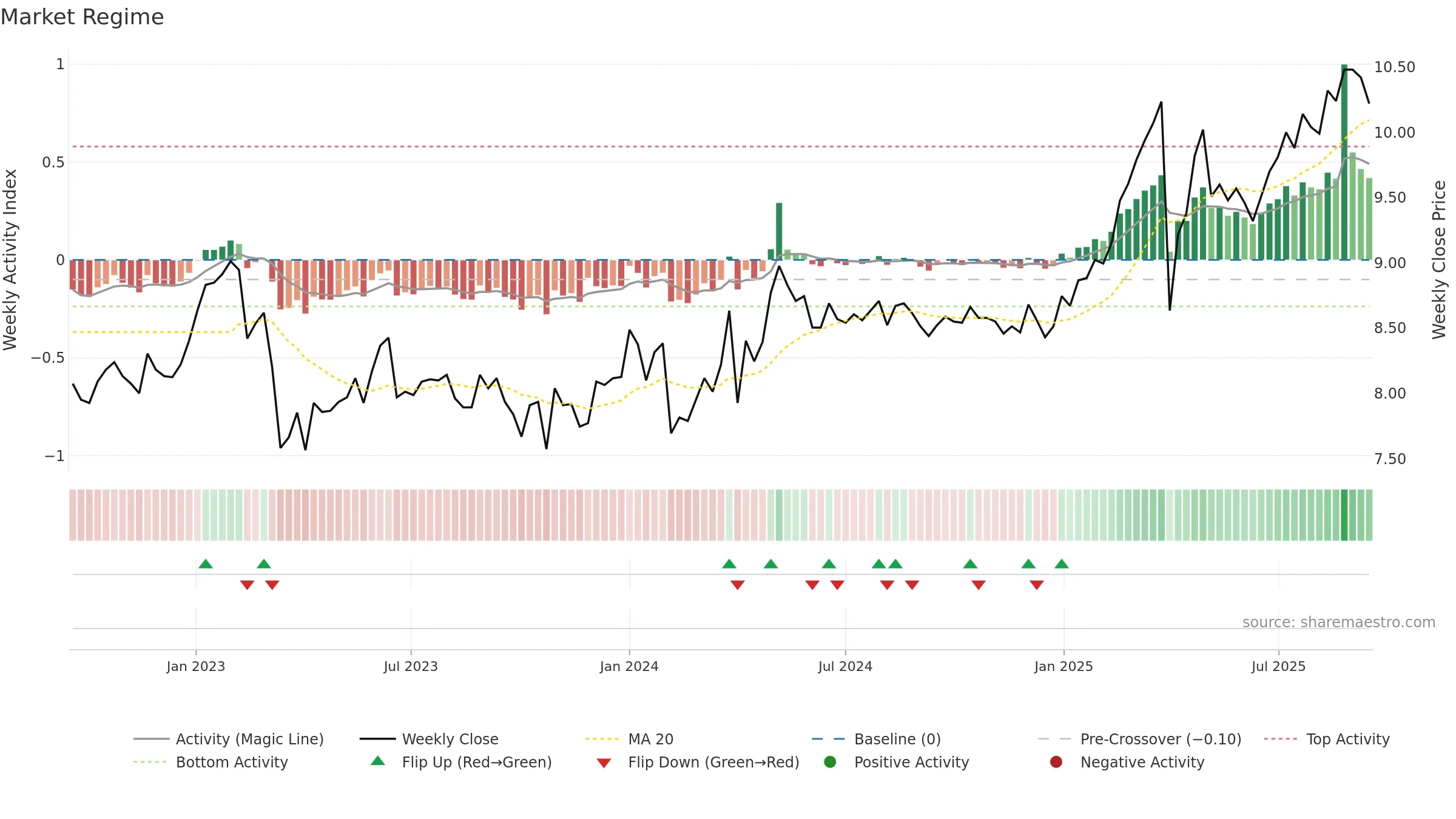Toggle Weekly Close legend entry
The image size is (1456, 819).
point(429,739)
